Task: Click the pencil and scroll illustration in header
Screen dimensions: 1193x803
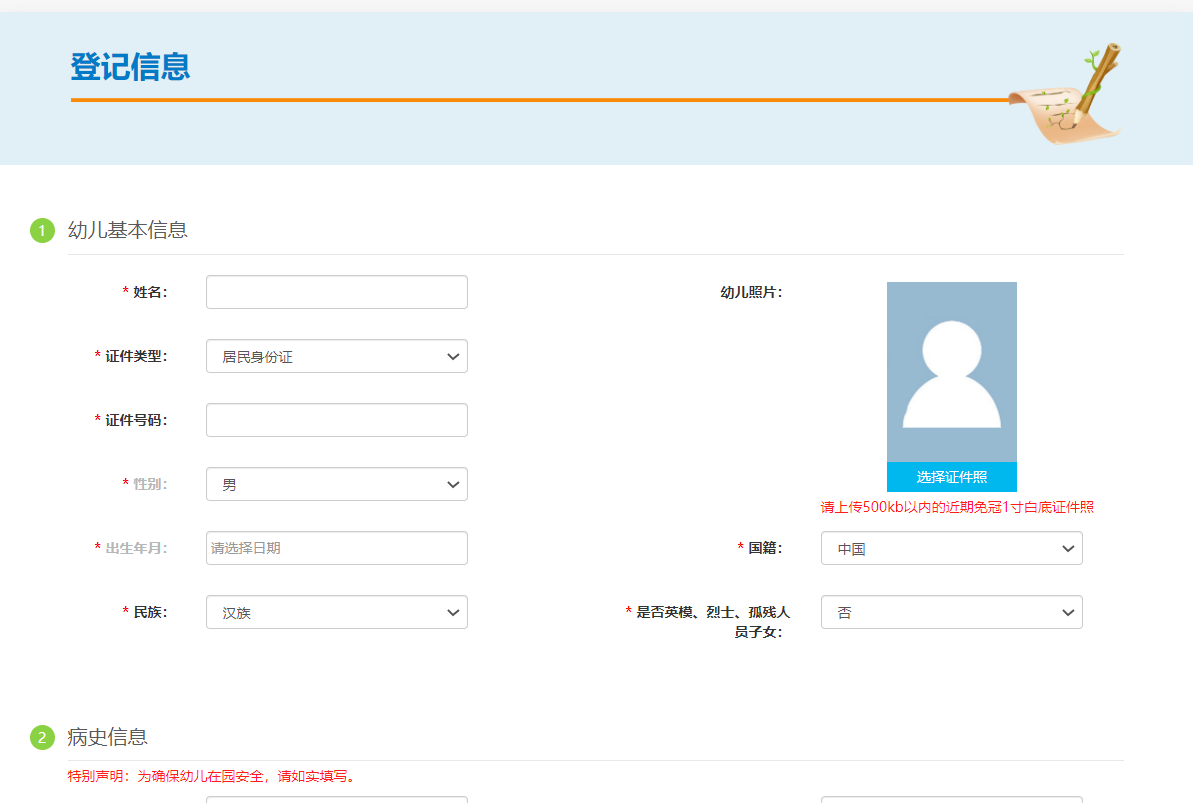Action: [1066, 96]
